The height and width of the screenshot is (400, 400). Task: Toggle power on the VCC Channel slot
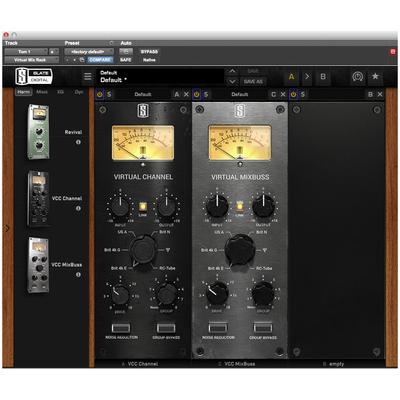[100, 95]
